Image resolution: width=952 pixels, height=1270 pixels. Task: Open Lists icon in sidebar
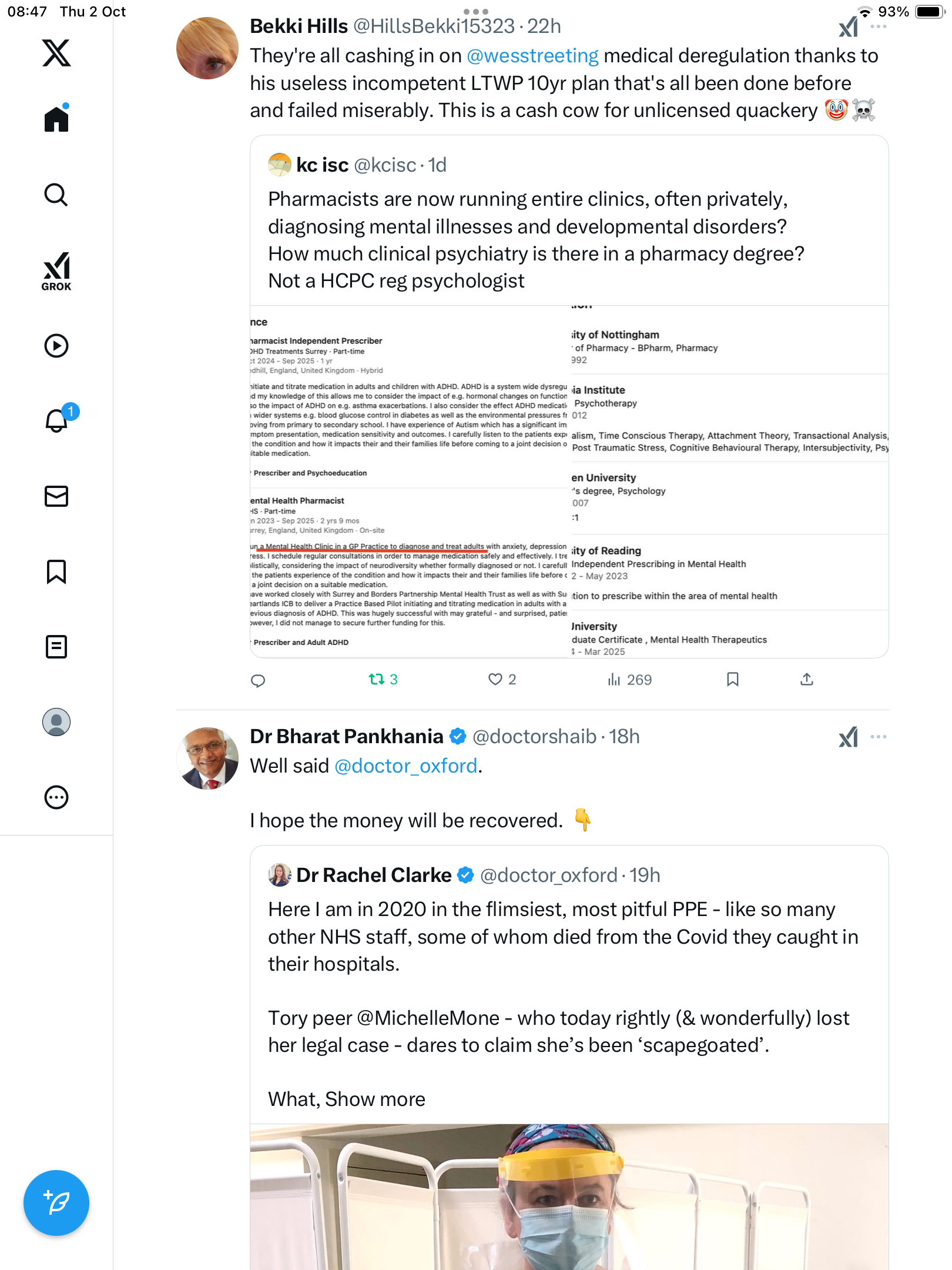coord(56,647)
